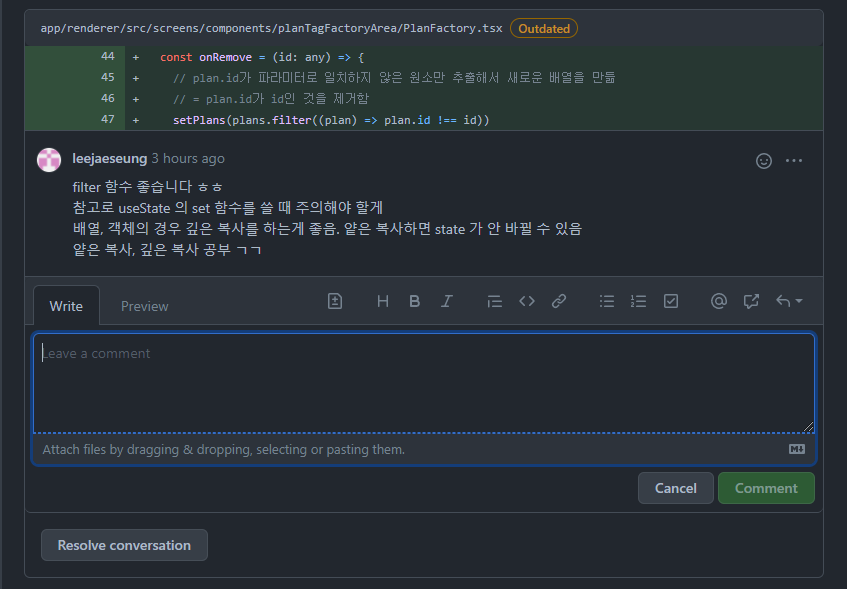Open the 3 hours ago timestamp link

pos(188,158)
